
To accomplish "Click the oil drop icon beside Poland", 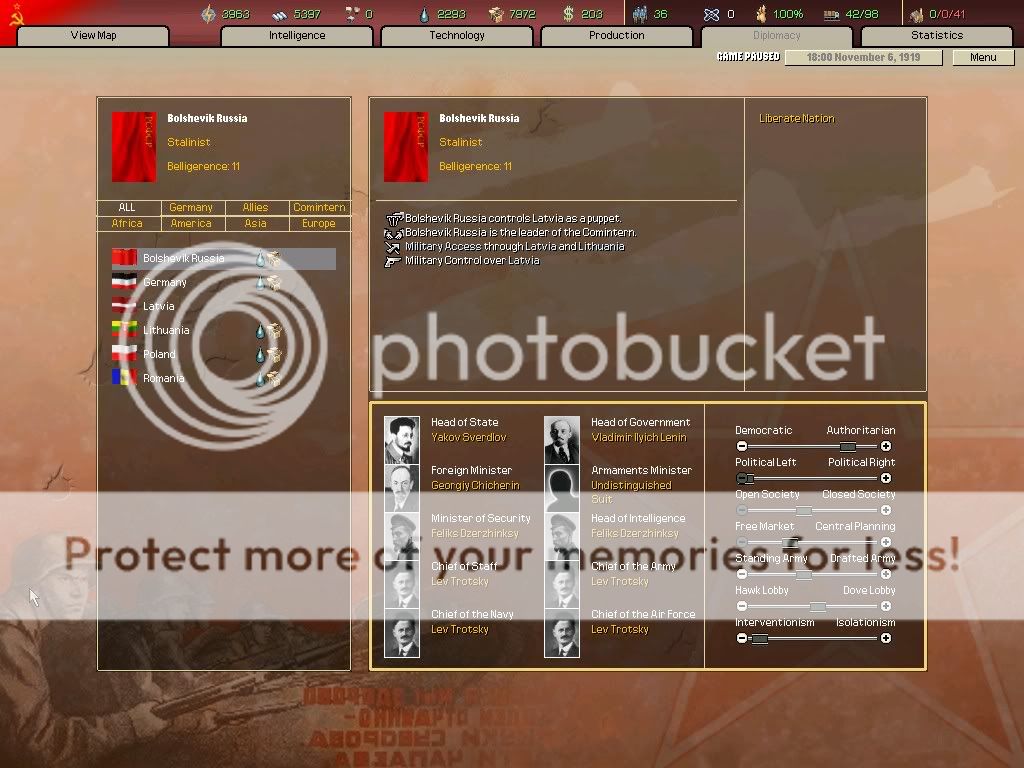I will (260, 355).
